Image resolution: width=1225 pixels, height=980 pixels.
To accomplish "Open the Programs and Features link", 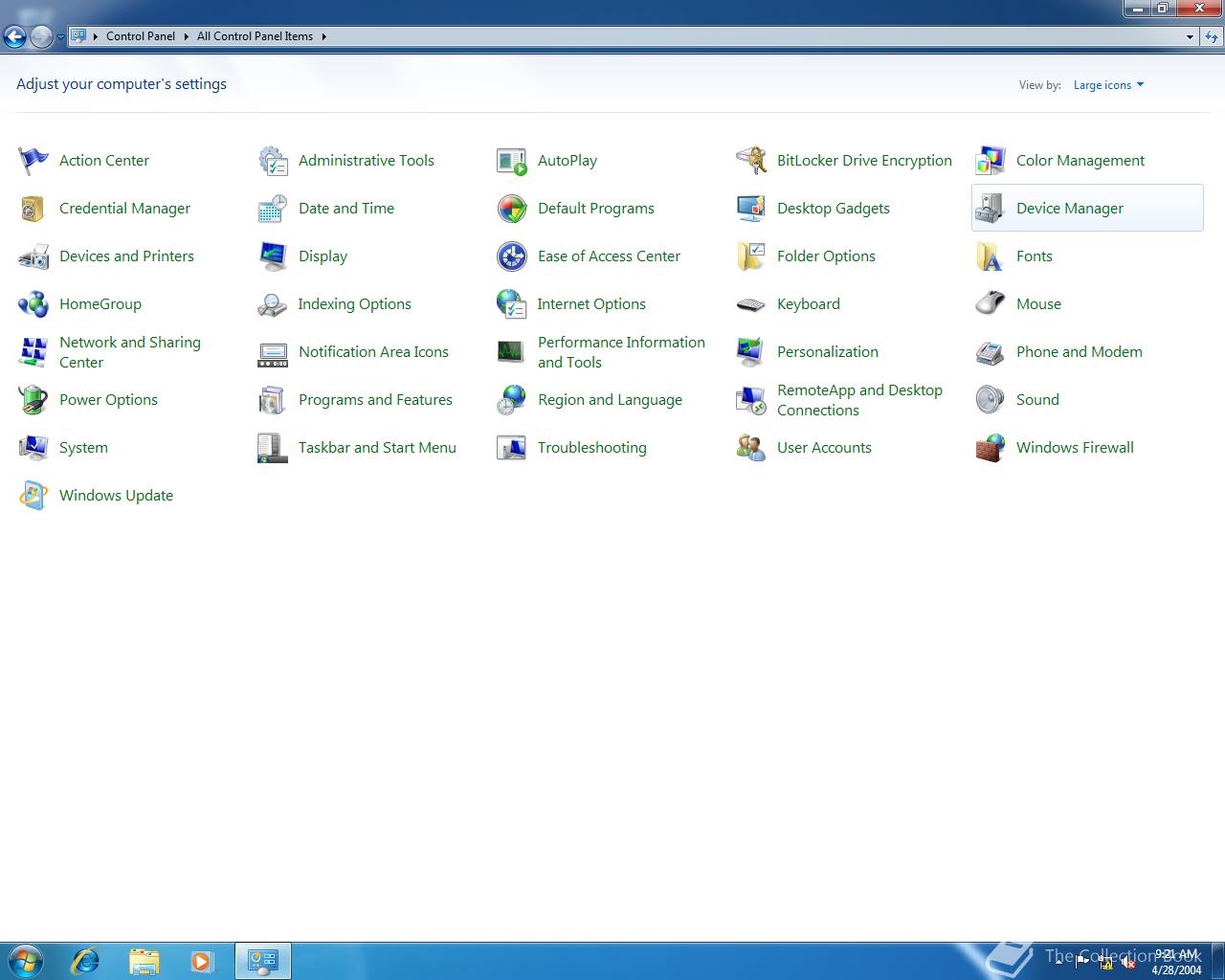I will click(375, 400).
